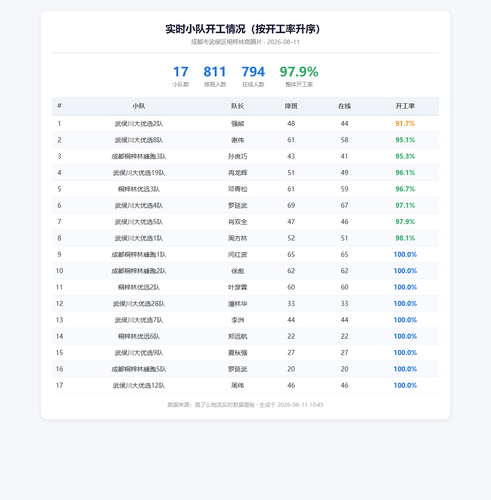Select team 武侯川大优选4队

139,205
